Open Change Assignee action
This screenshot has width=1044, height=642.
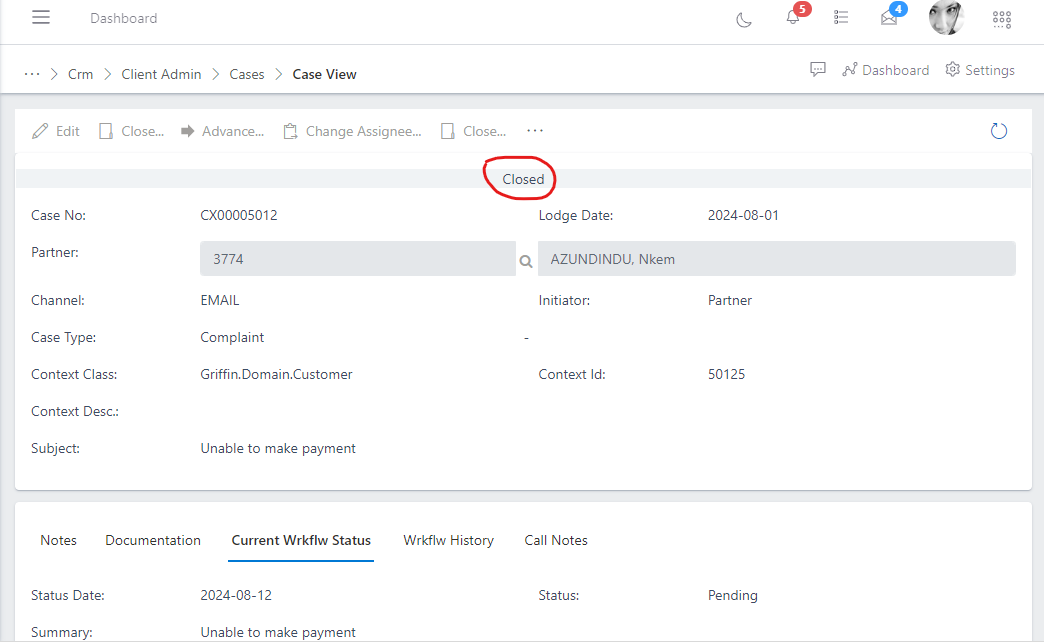(x=352, y=131)
